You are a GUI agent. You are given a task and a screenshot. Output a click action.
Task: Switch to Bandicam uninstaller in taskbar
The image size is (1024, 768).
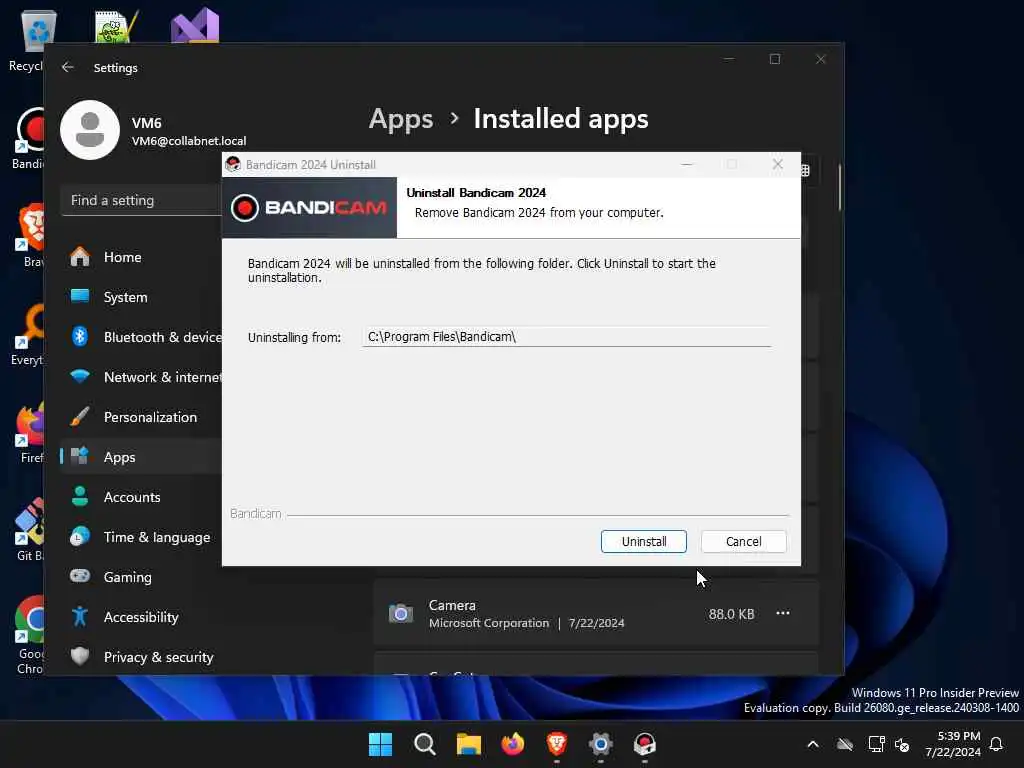coord(645,744)
